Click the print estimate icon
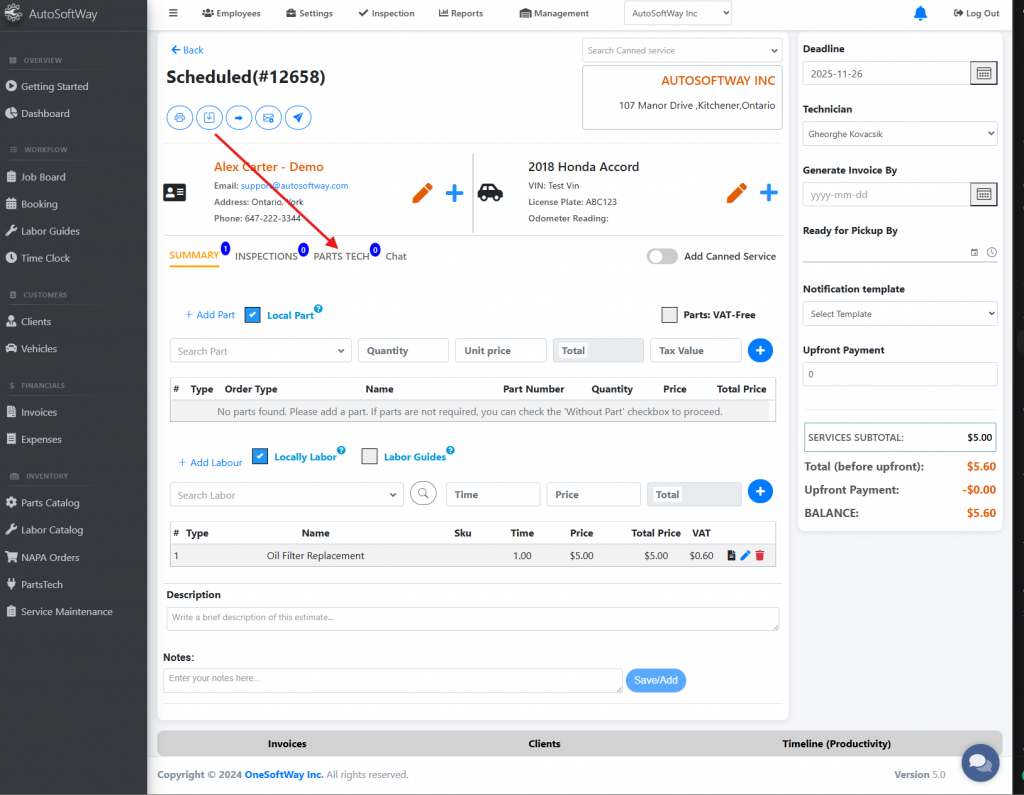 pos(180,118)
